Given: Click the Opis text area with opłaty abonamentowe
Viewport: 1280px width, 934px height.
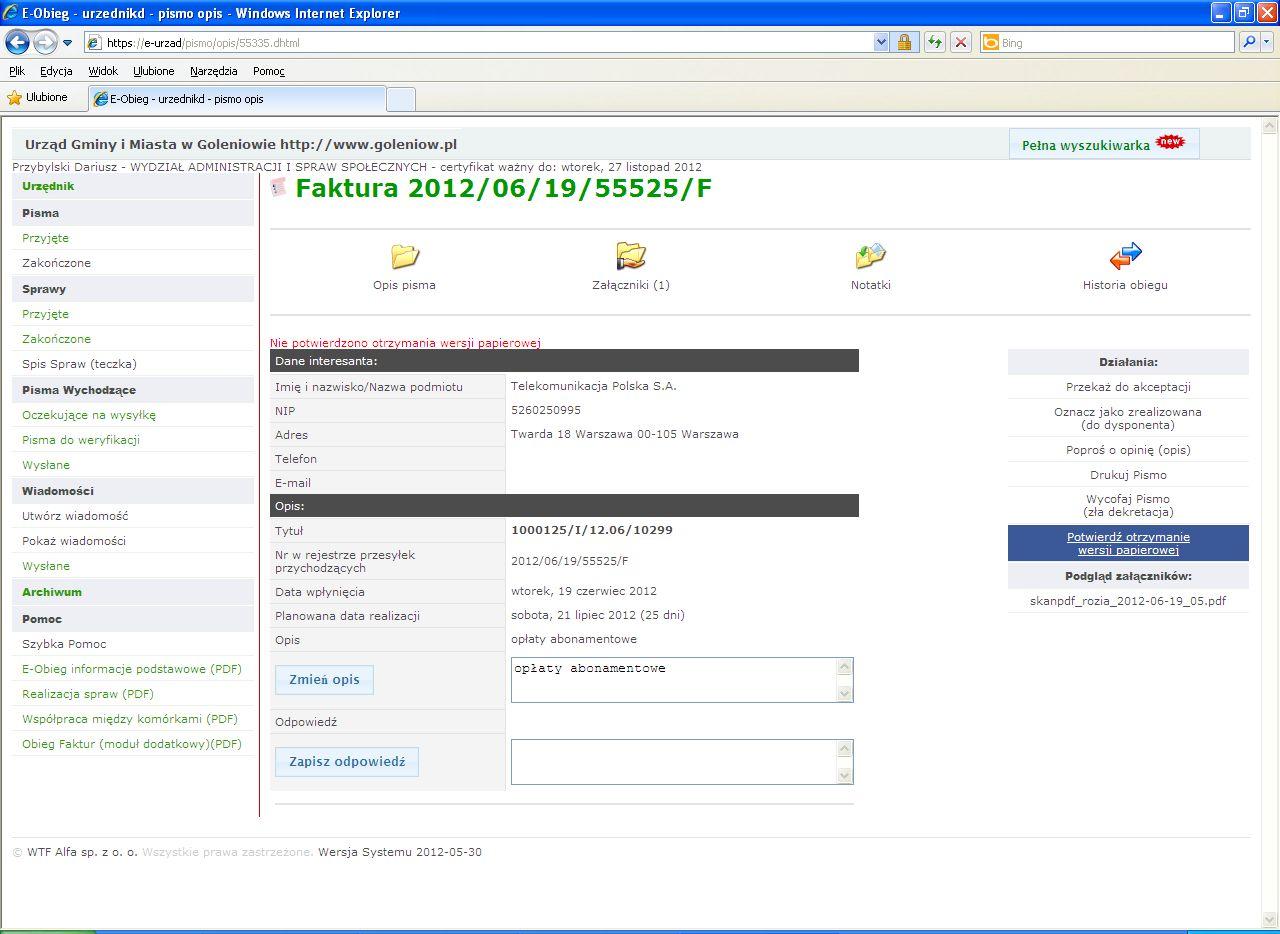Looking at the screenshot, I should tap(674, 680).
